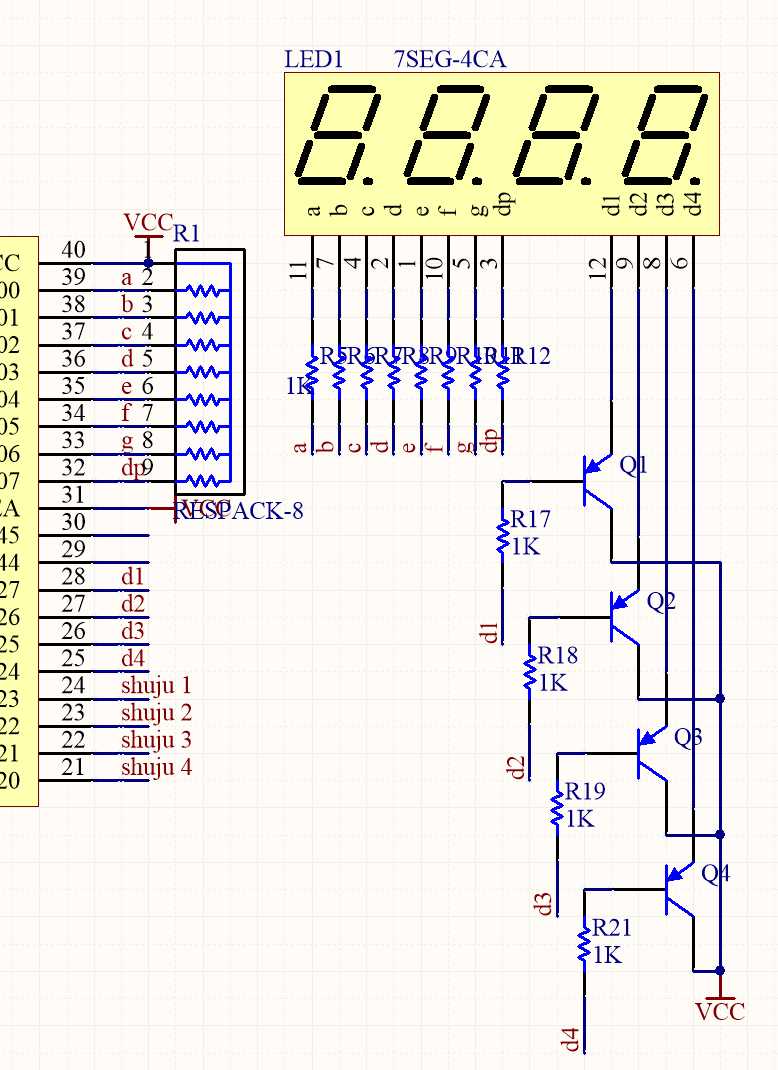Click pin number 30 on the MCU
The height and width of the screenshot is (1070, 778).
(x=73, y=522)
